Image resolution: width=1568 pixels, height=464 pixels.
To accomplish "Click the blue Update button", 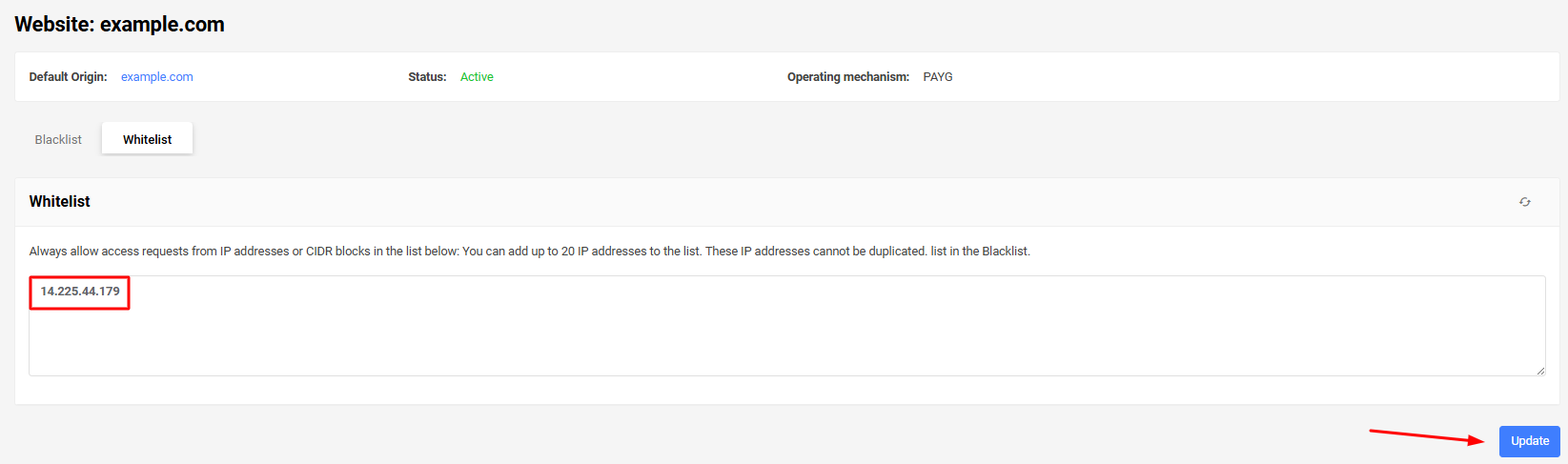I will (x=1529, y=441).
